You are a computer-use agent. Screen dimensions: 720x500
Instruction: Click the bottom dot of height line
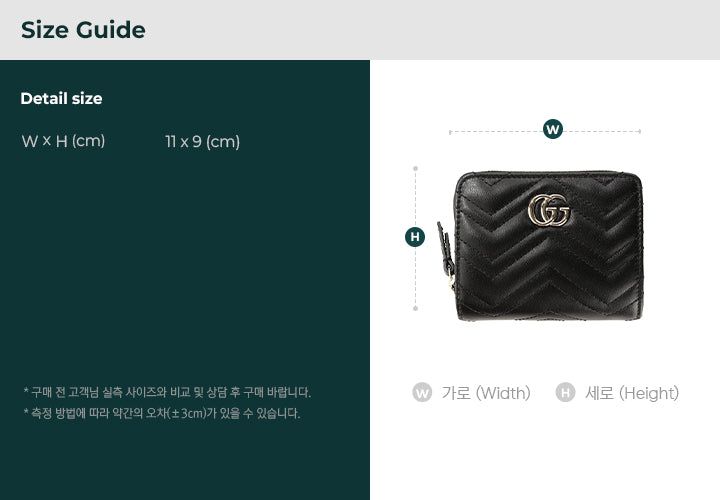coord(416,309)
